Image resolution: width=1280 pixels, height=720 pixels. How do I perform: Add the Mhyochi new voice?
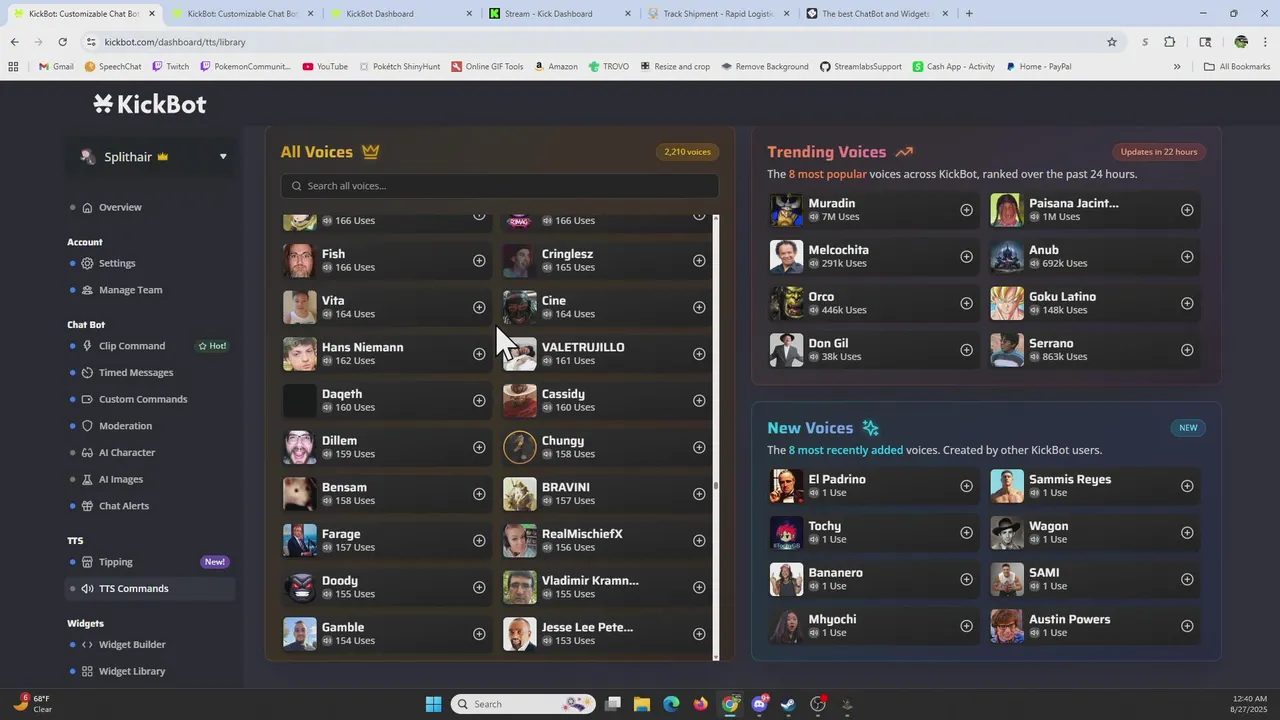[966, 626]
